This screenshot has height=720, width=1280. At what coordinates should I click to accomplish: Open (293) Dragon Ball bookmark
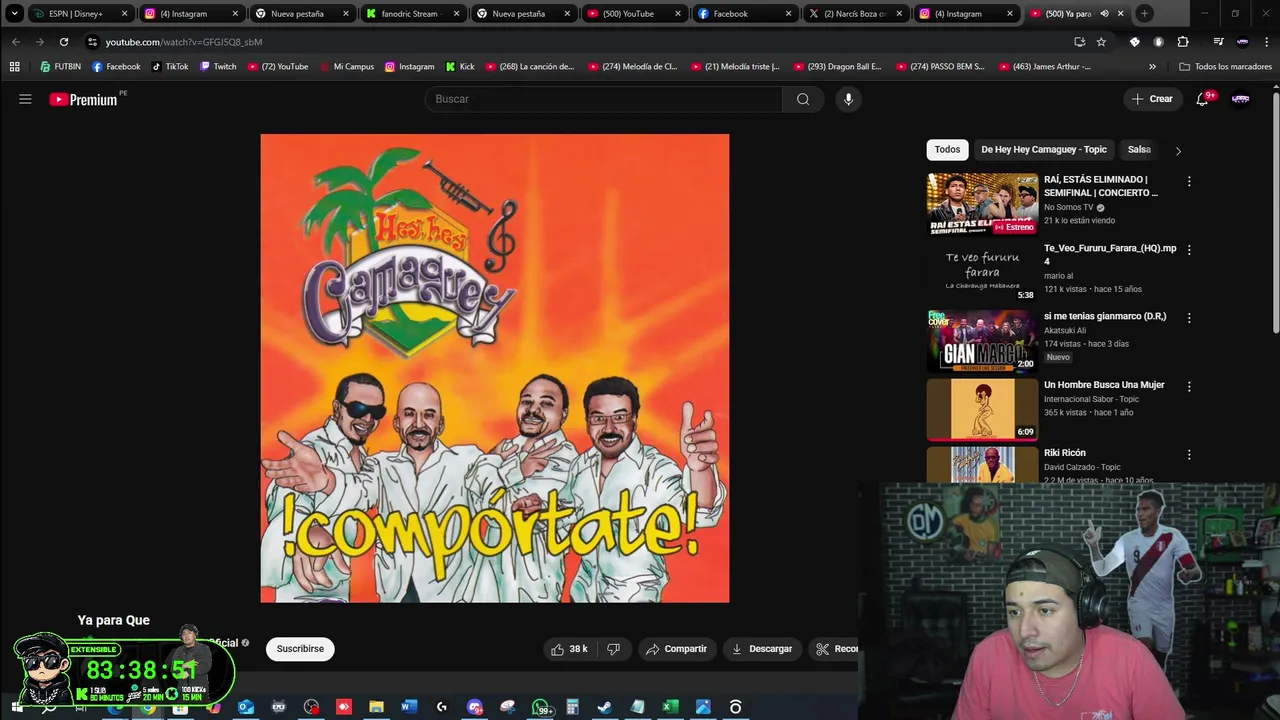(x=838, y=67)
